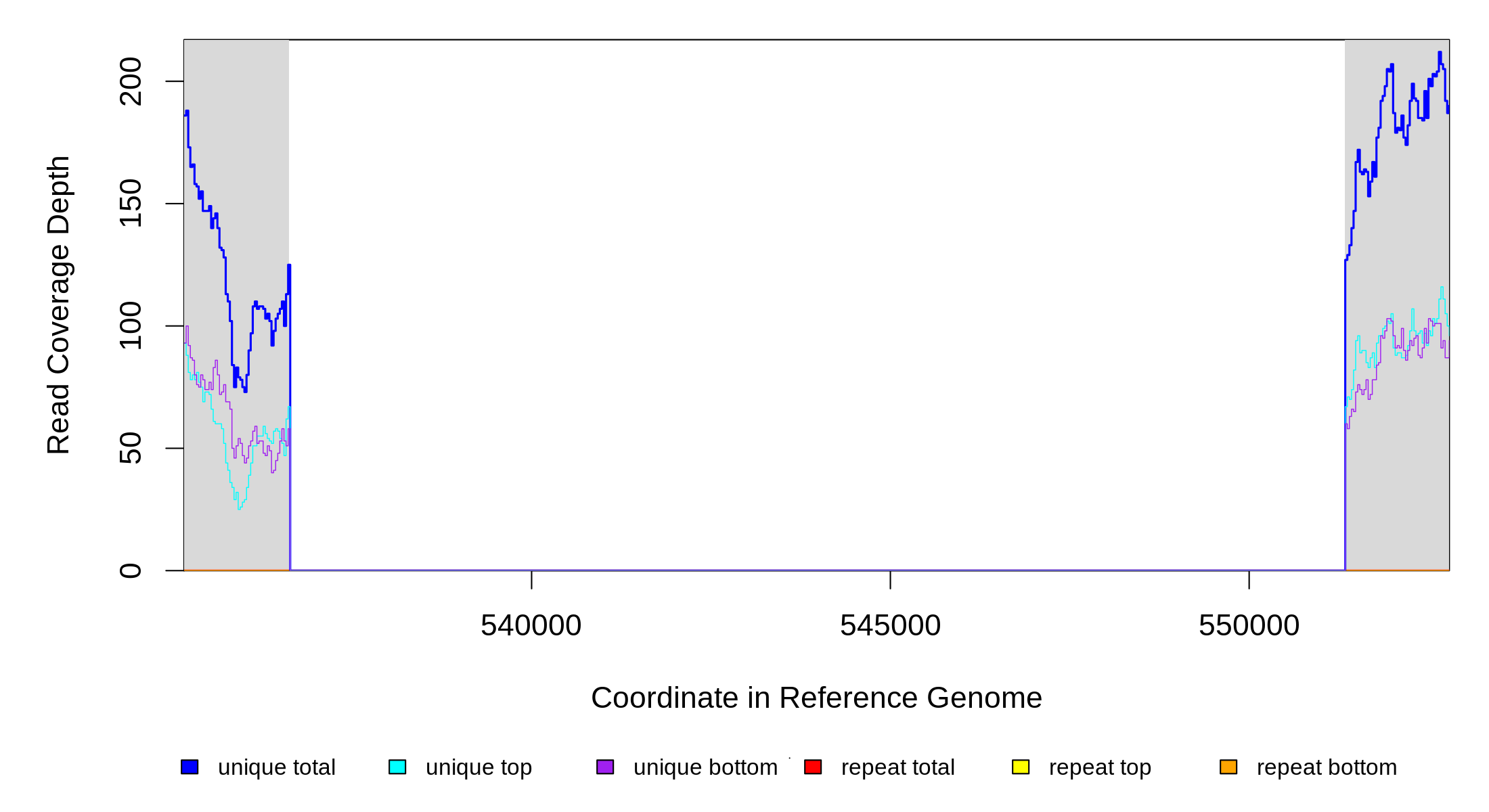Click the purple 'unique bottom' legend swatch
Viewport: 1489px width, 812px height.
(x=605, y=767)
